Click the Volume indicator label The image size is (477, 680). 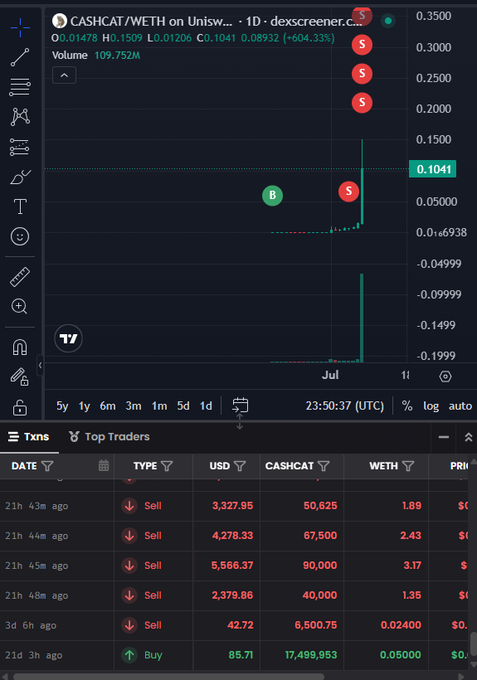click(70, 56)
